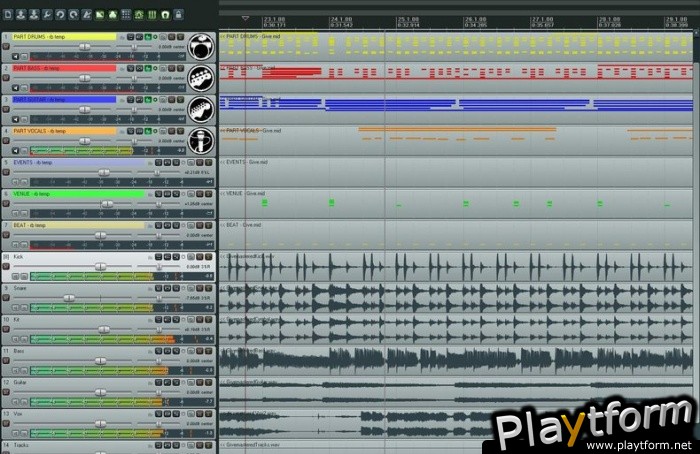The image size is (700, 454).
Task: Click the green VENUE track name
Action: [78, 194]
